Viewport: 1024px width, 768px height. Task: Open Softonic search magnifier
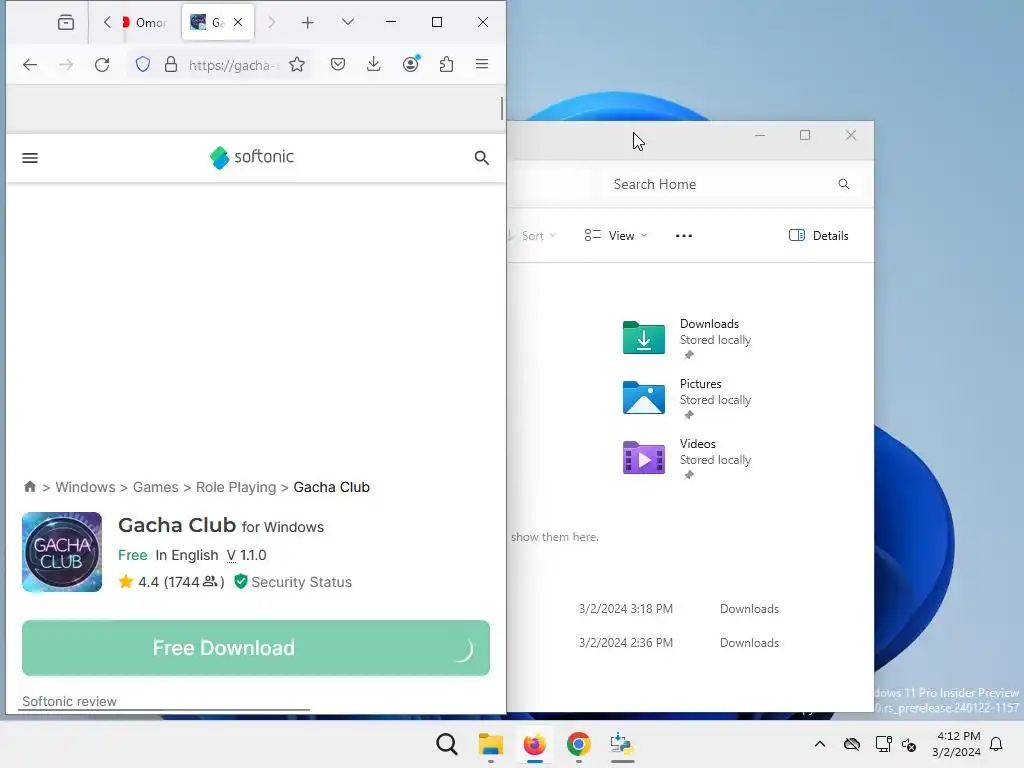click(482, 158)
